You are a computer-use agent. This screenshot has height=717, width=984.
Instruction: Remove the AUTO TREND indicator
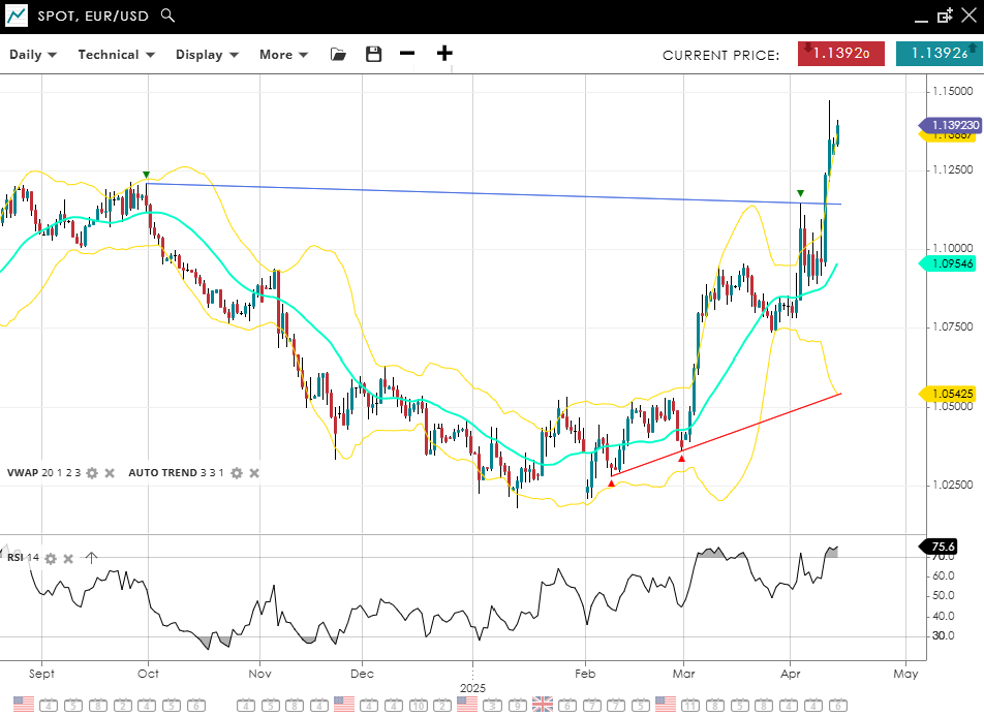(x=254, y=473)
